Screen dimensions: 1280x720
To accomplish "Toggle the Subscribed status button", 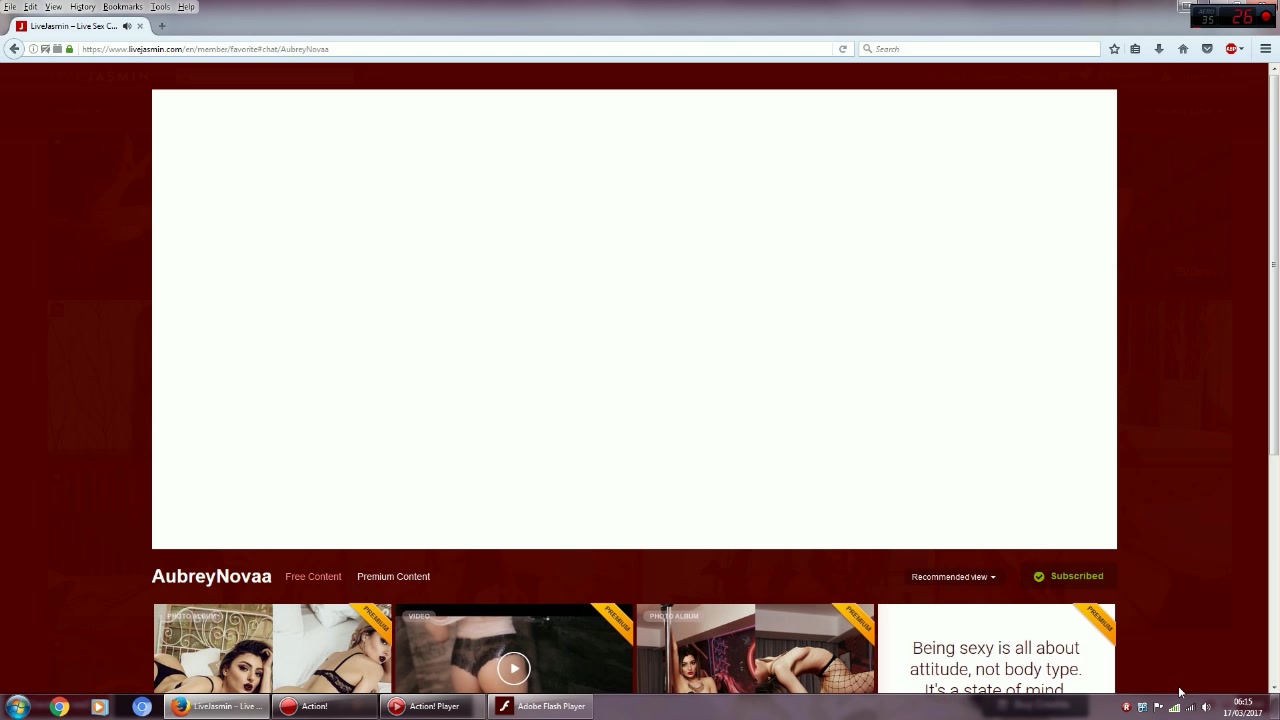I will pyautogui.click(x=1068, y=576).
